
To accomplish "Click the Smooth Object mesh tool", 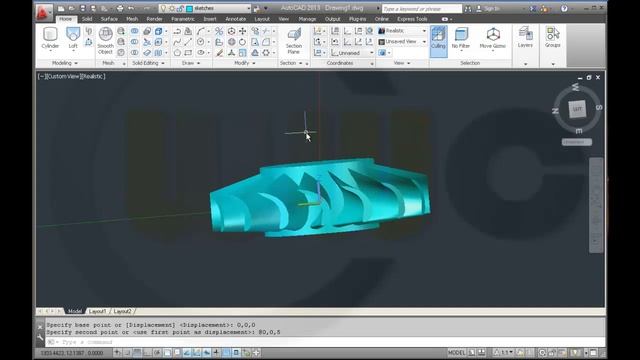I will [105, 41].
